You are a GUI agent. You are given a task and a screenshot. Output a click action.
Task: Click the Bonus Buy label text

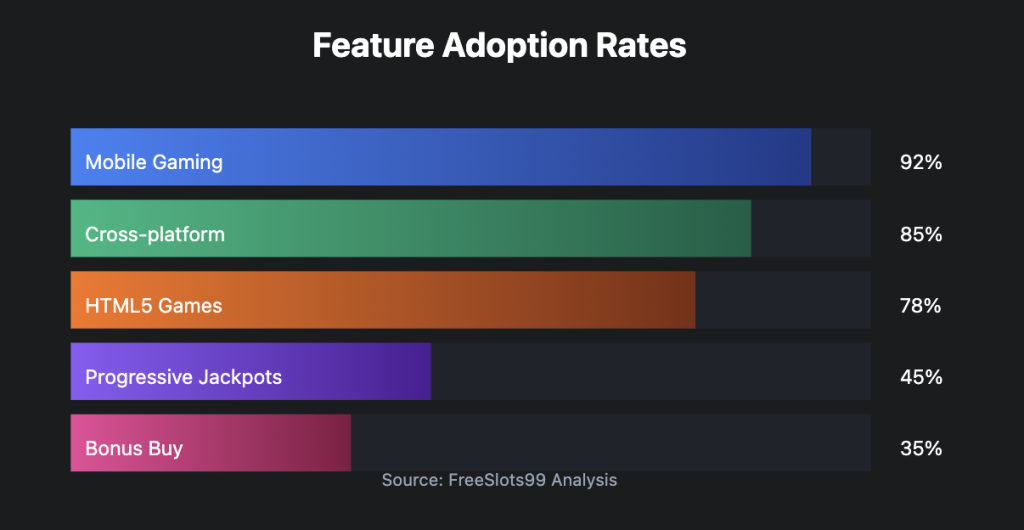pos(134,449)
